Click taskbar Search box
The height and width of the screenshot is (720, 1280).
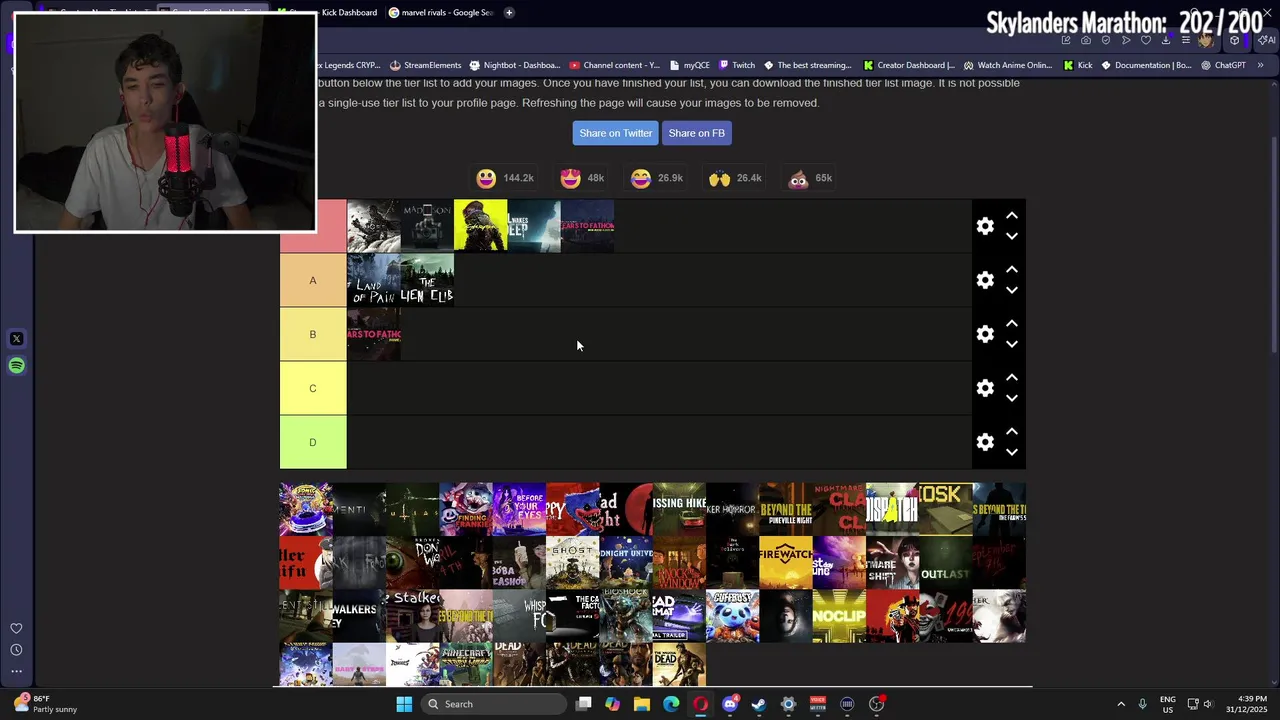tap(494, 704)
